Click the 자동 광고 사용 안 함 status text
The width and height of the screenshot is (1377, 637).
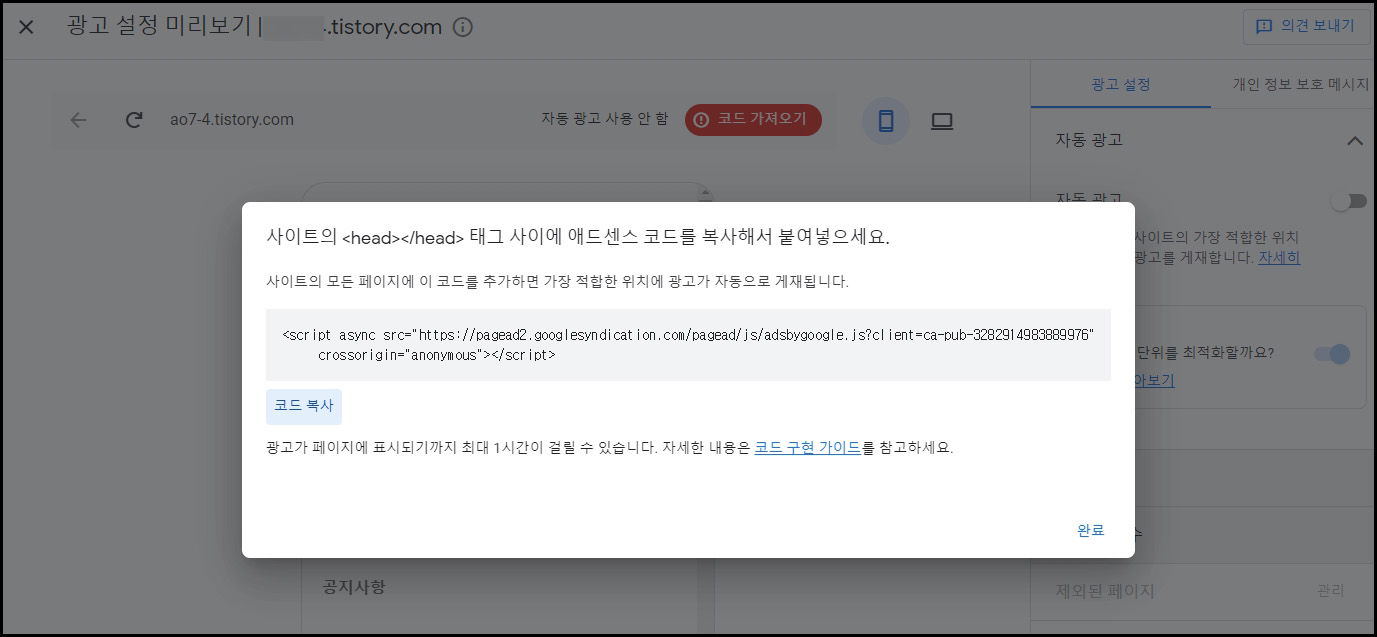(x=605, y=119)
